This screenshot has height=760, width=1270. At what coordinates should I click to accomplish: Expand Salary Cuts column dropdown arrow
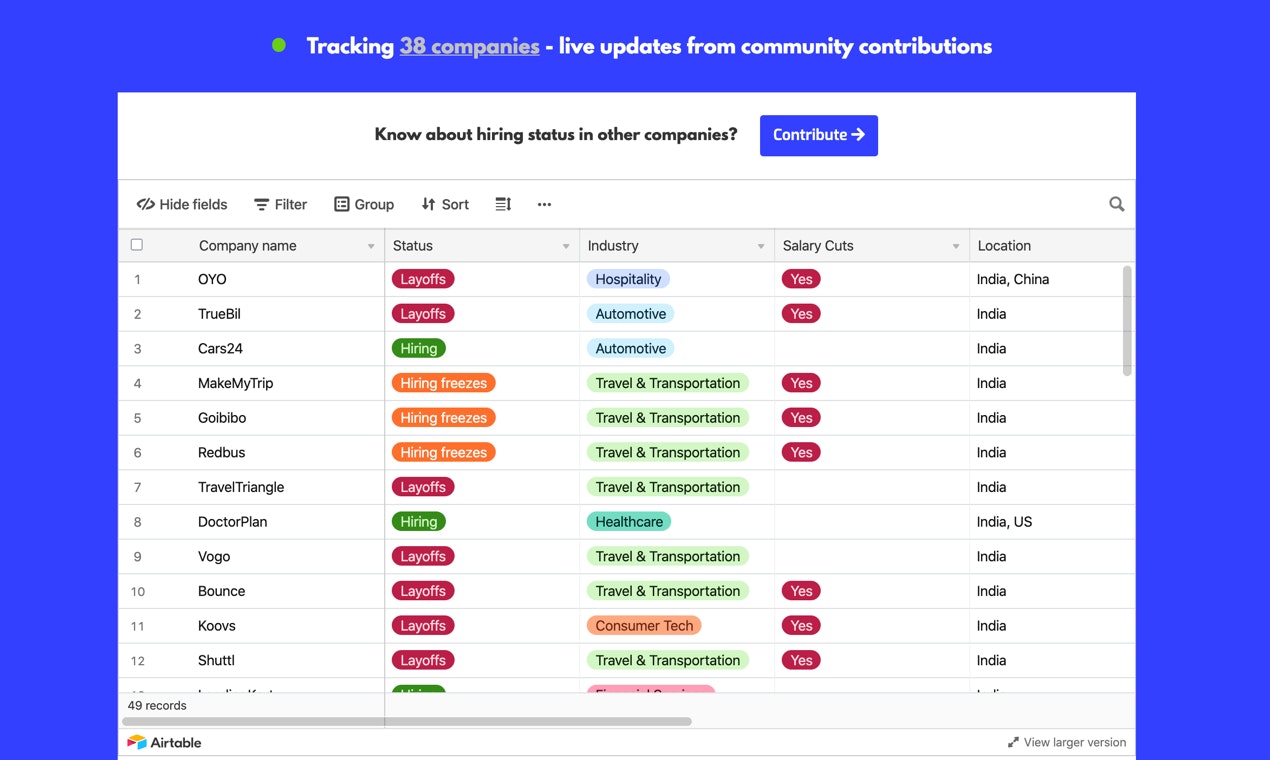click(956, 246)
